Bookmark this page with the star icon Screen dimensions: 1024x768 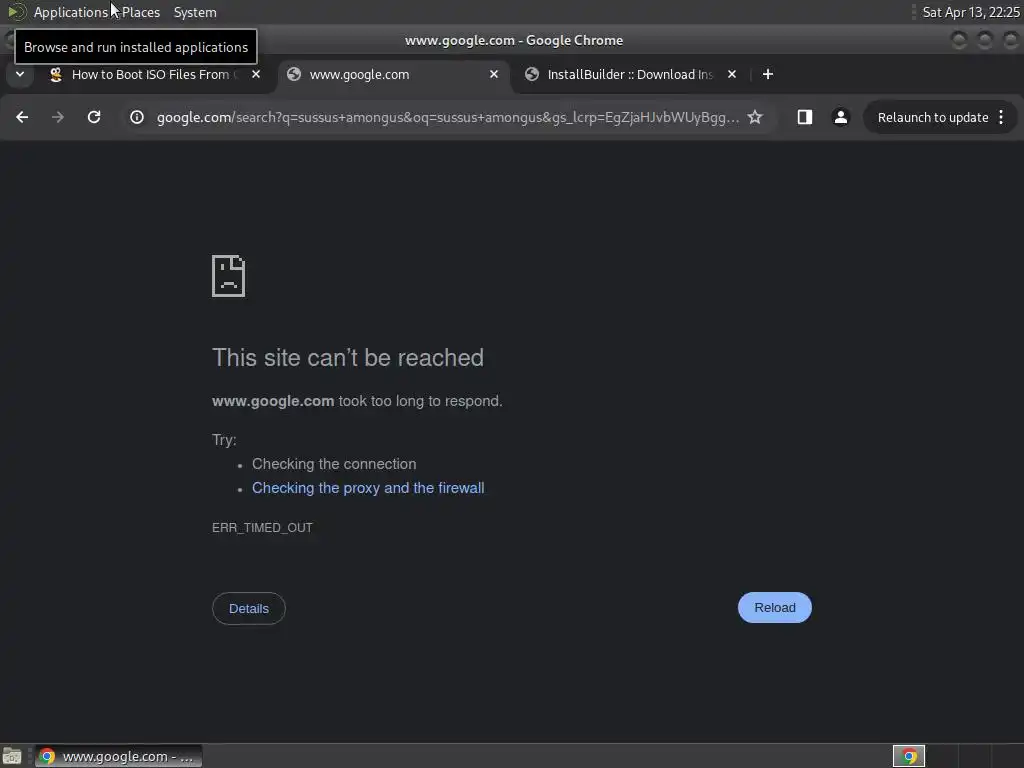pos(755,117)
